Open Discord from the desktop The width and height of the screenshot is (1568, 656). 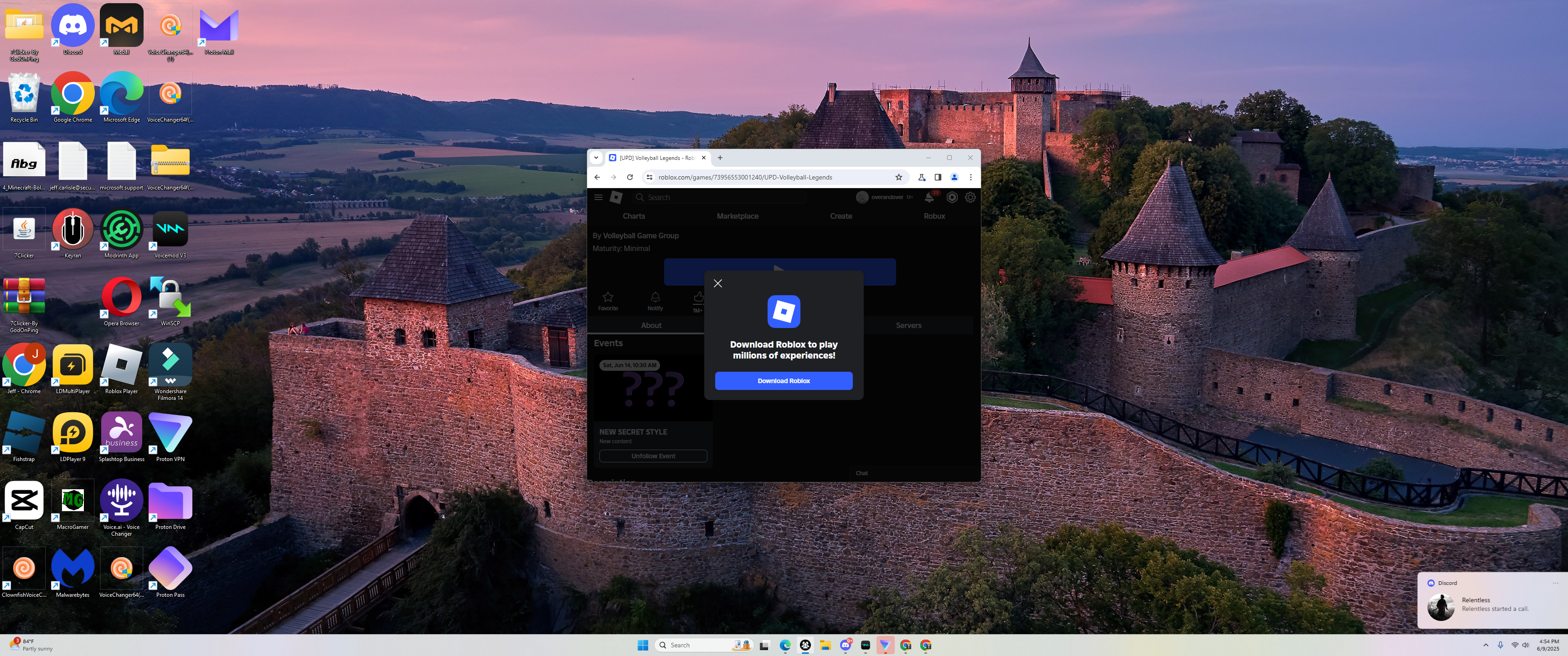click(x=72, y=27)
